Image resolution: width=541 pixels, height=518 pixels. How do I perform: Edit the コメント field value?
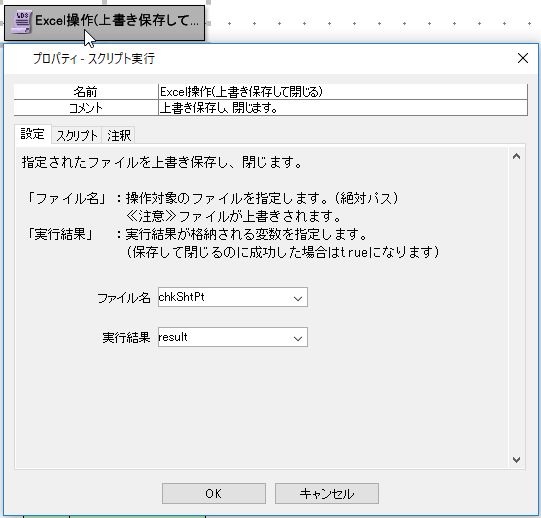(343, 108)
